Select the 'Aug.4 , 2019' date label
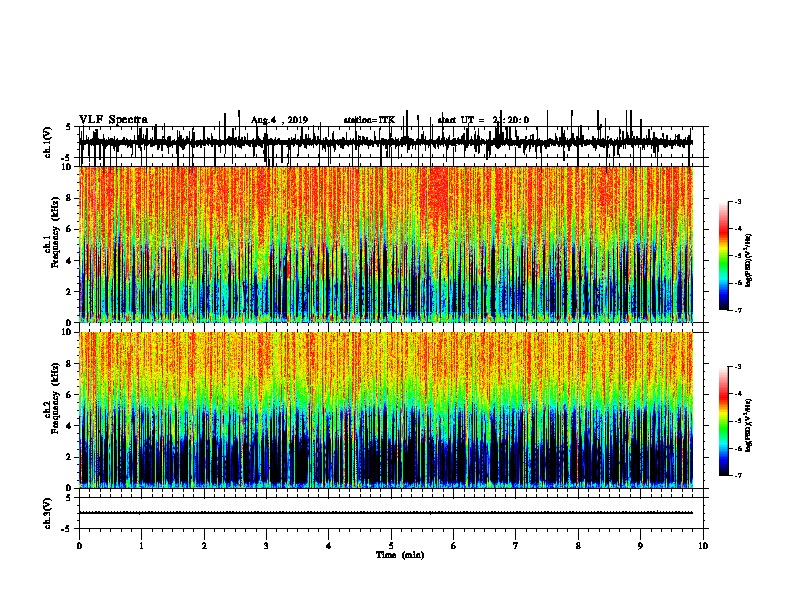 279,120
